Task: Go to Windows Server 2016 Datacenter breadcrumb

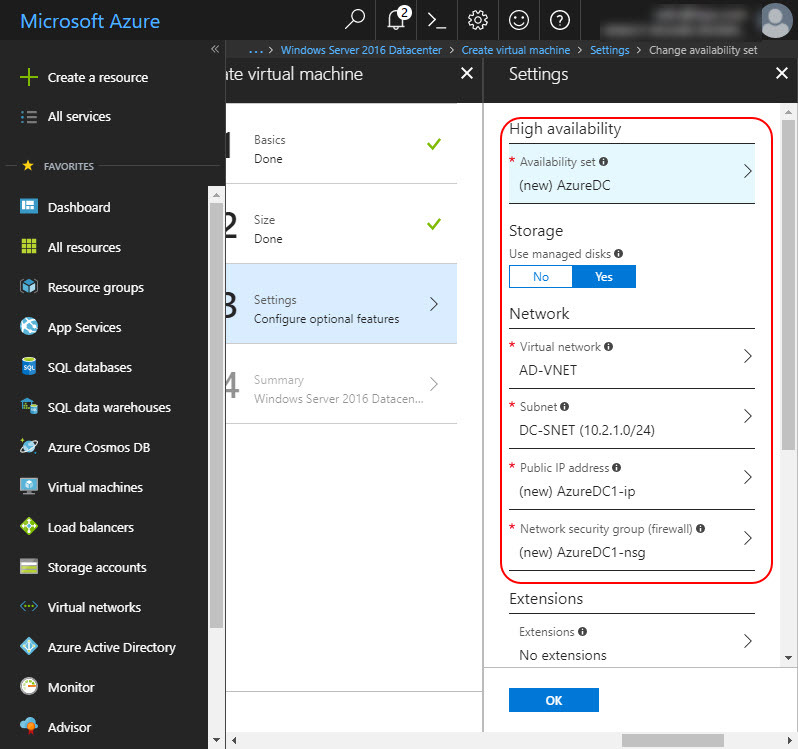Action: point(361,50)
